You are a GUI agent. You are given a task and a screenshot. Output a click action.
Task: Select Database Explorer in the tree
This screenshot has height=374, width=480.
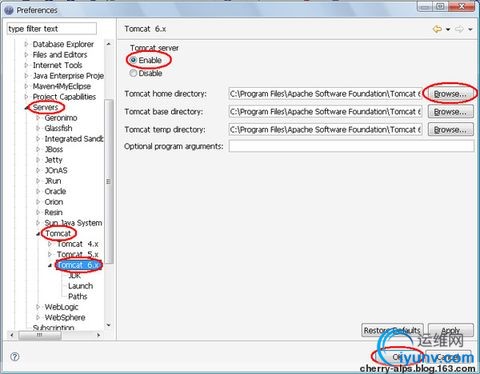tap(63, 44)
